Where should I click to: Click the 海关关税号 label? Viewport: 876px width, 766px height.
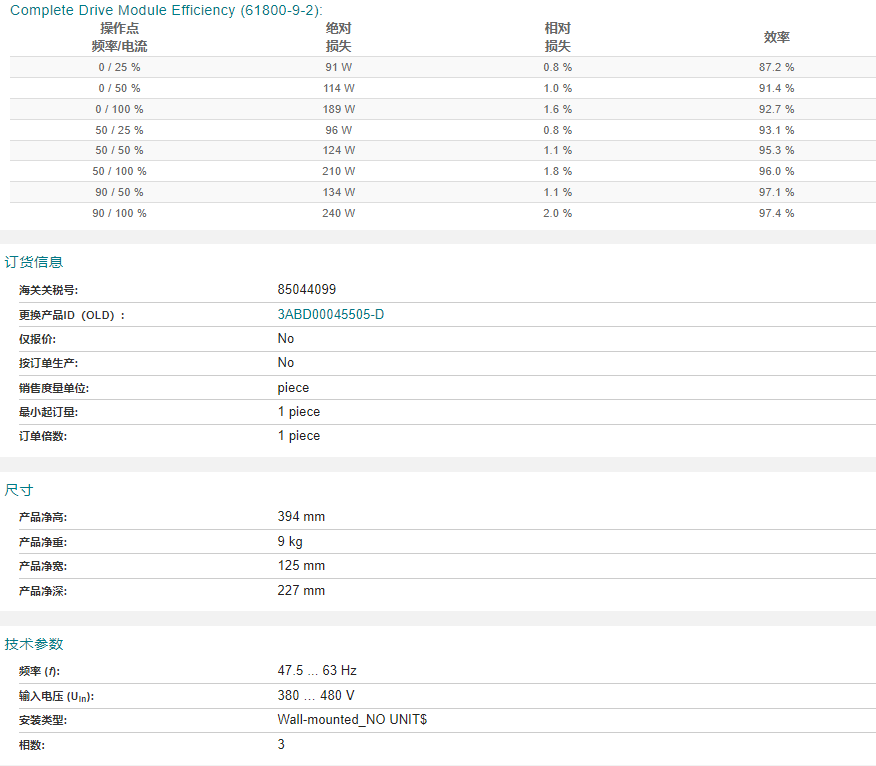[49, 290]
